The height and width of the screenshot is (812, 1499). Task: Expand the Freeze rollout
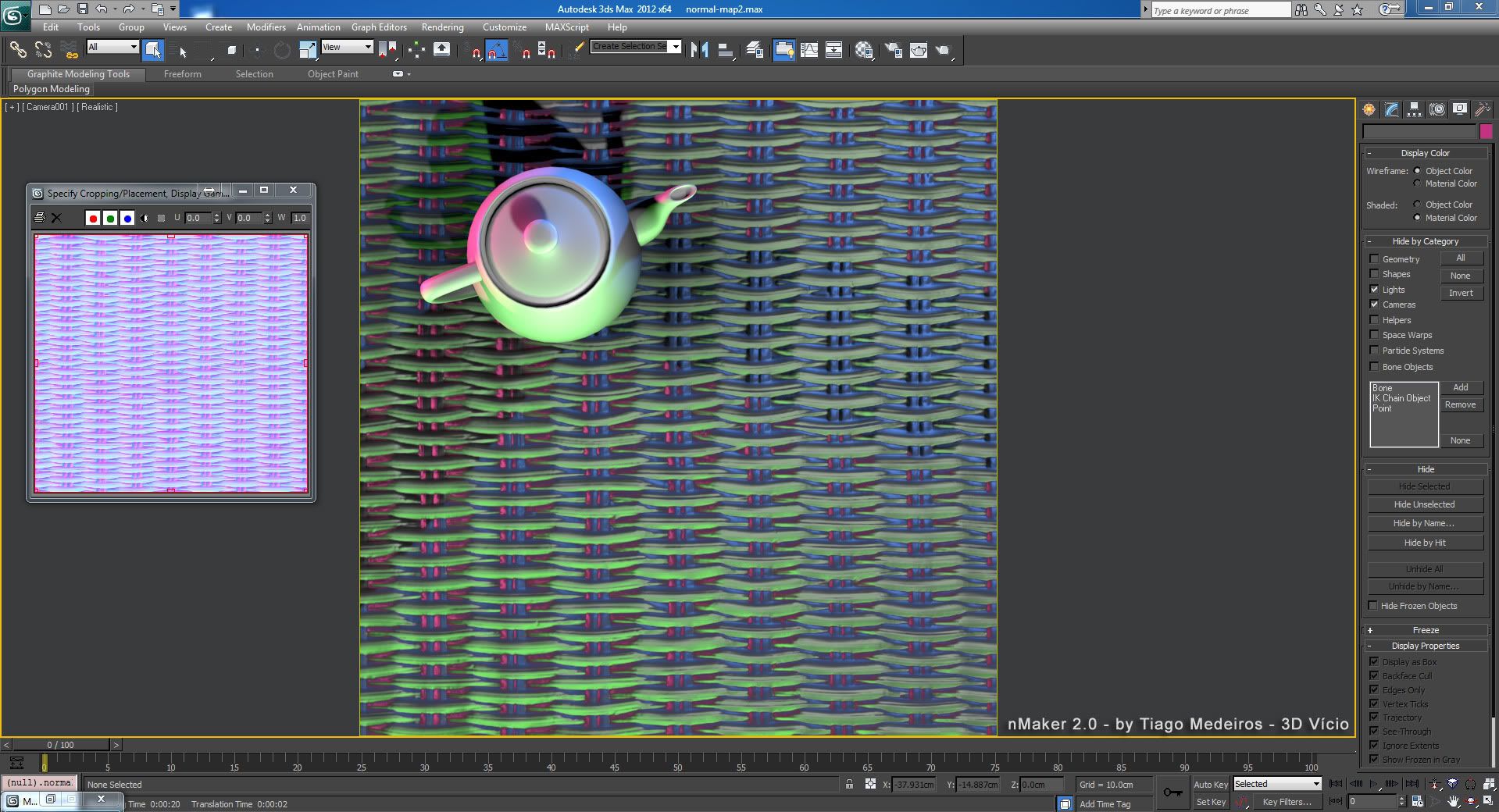coord(1425,629)
